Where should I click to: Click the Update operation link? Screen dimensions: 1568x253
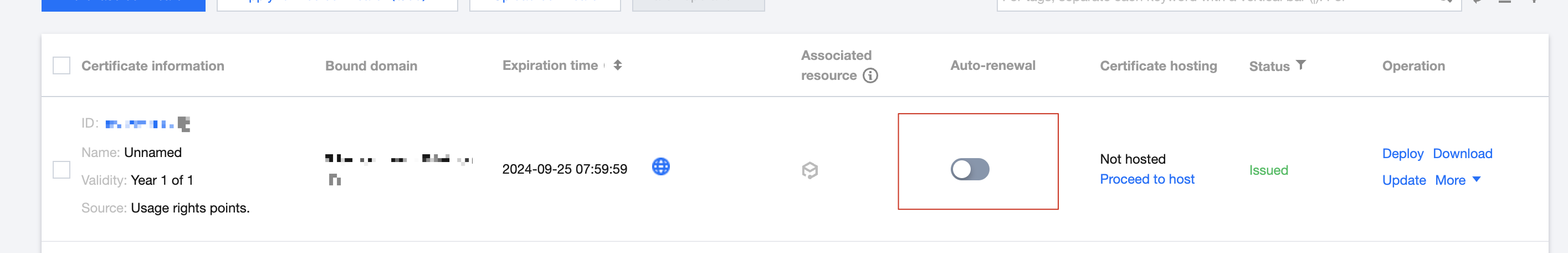pos(1403,180)
